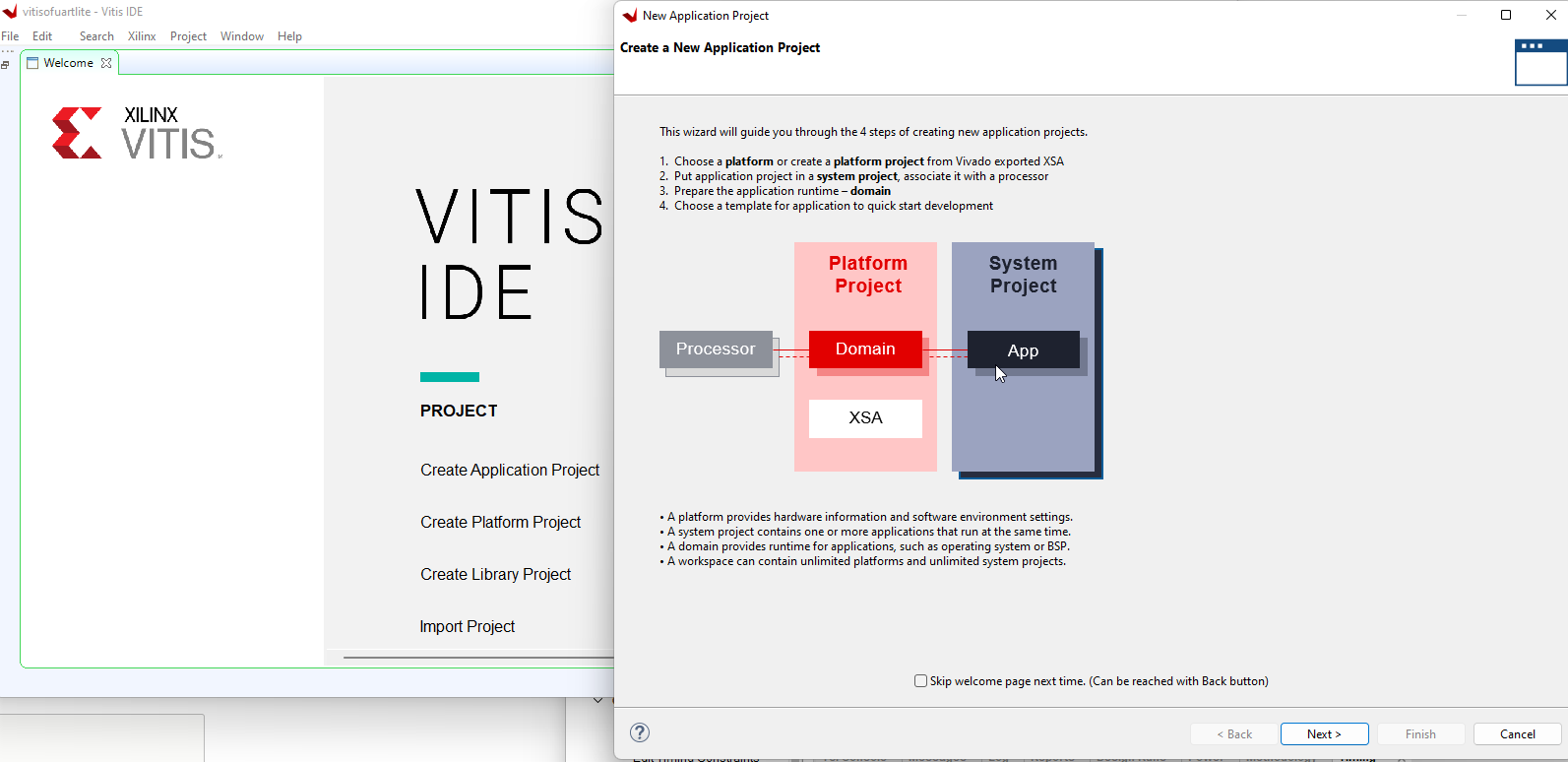Click bullet 'A domain provides runtime for applications'
This screenshot has height=762, width=1568.
pos(864,546)
